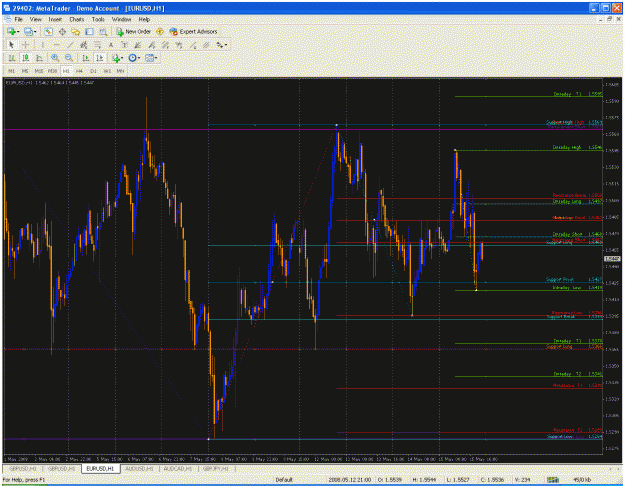
Task: Open the Insert menu
Action: pyautogui.click(x=55, y=19)
